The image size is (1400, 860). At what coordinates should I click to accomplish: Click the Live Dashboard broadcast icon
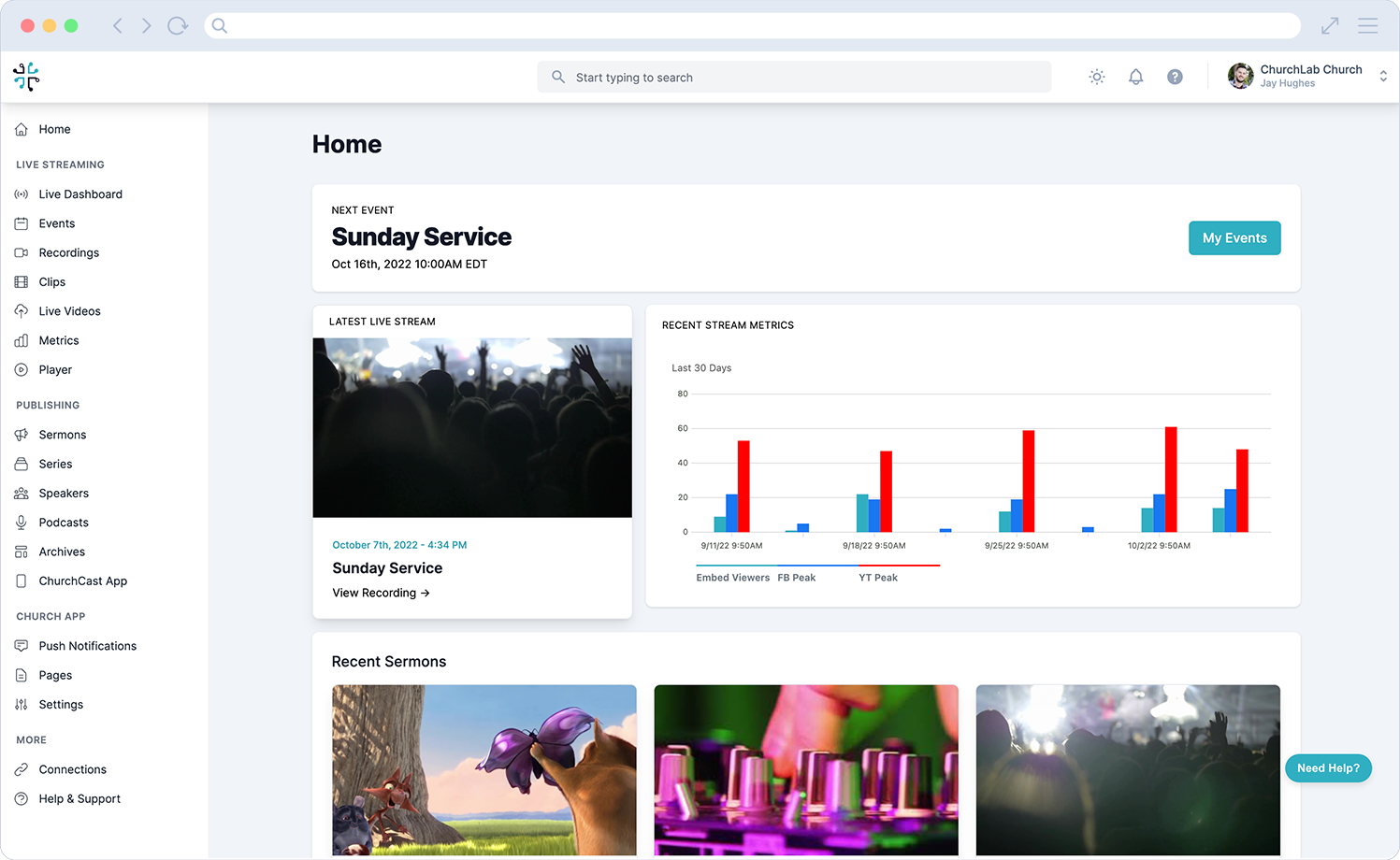pyautogui.click(x=22, y=194)
